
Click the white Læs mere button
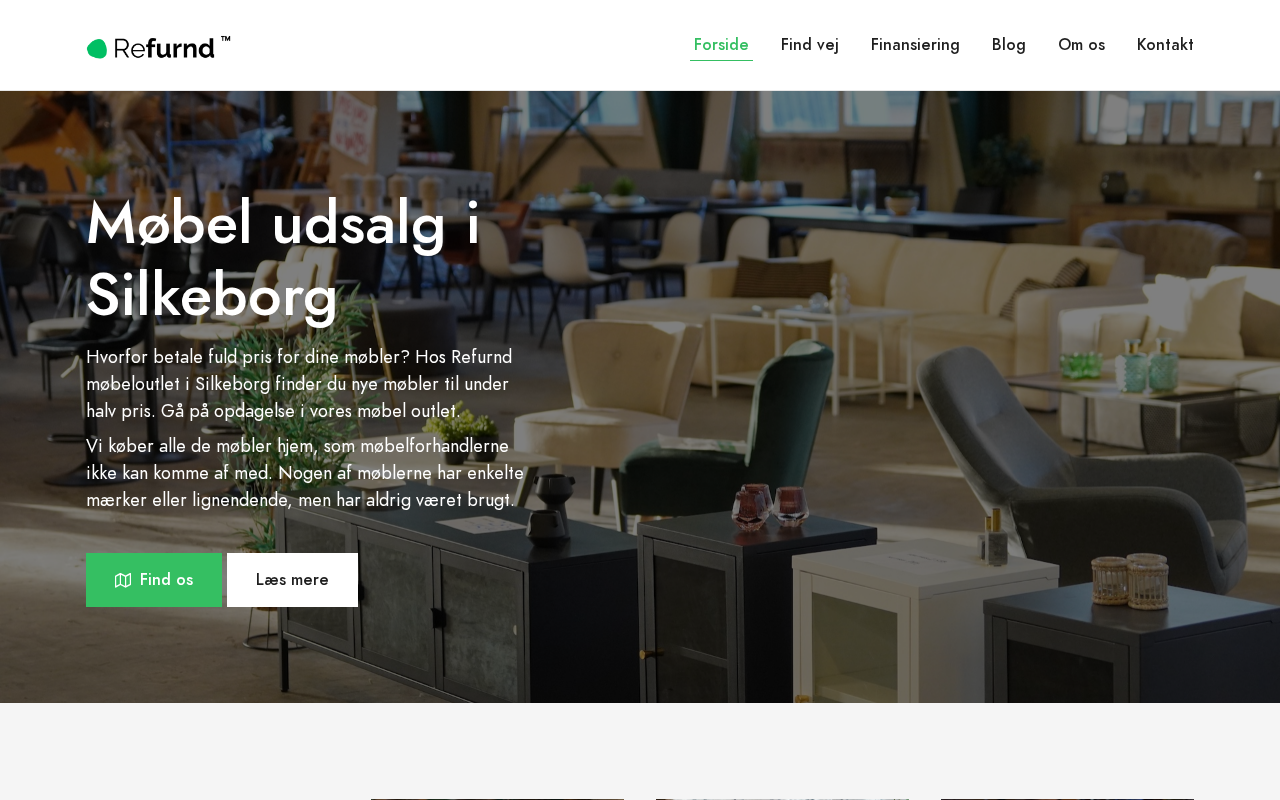click(292, 580)
